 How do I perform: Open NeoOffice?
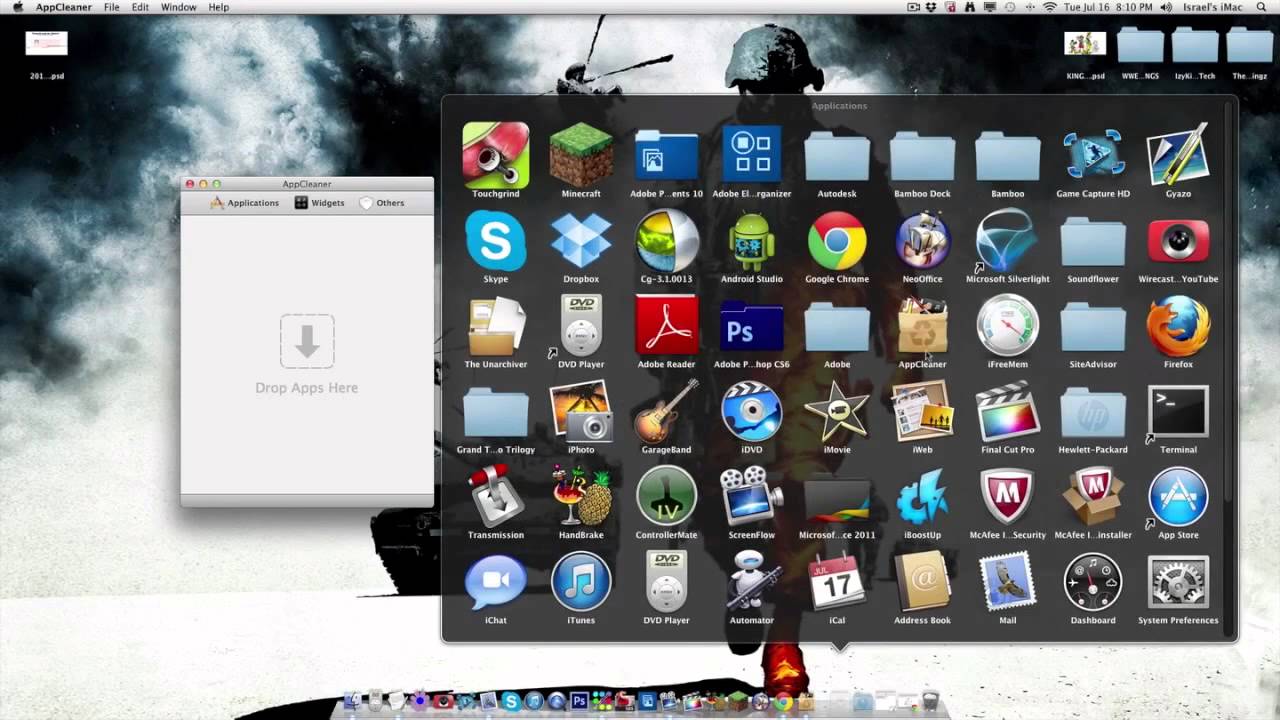coord(922,241)
